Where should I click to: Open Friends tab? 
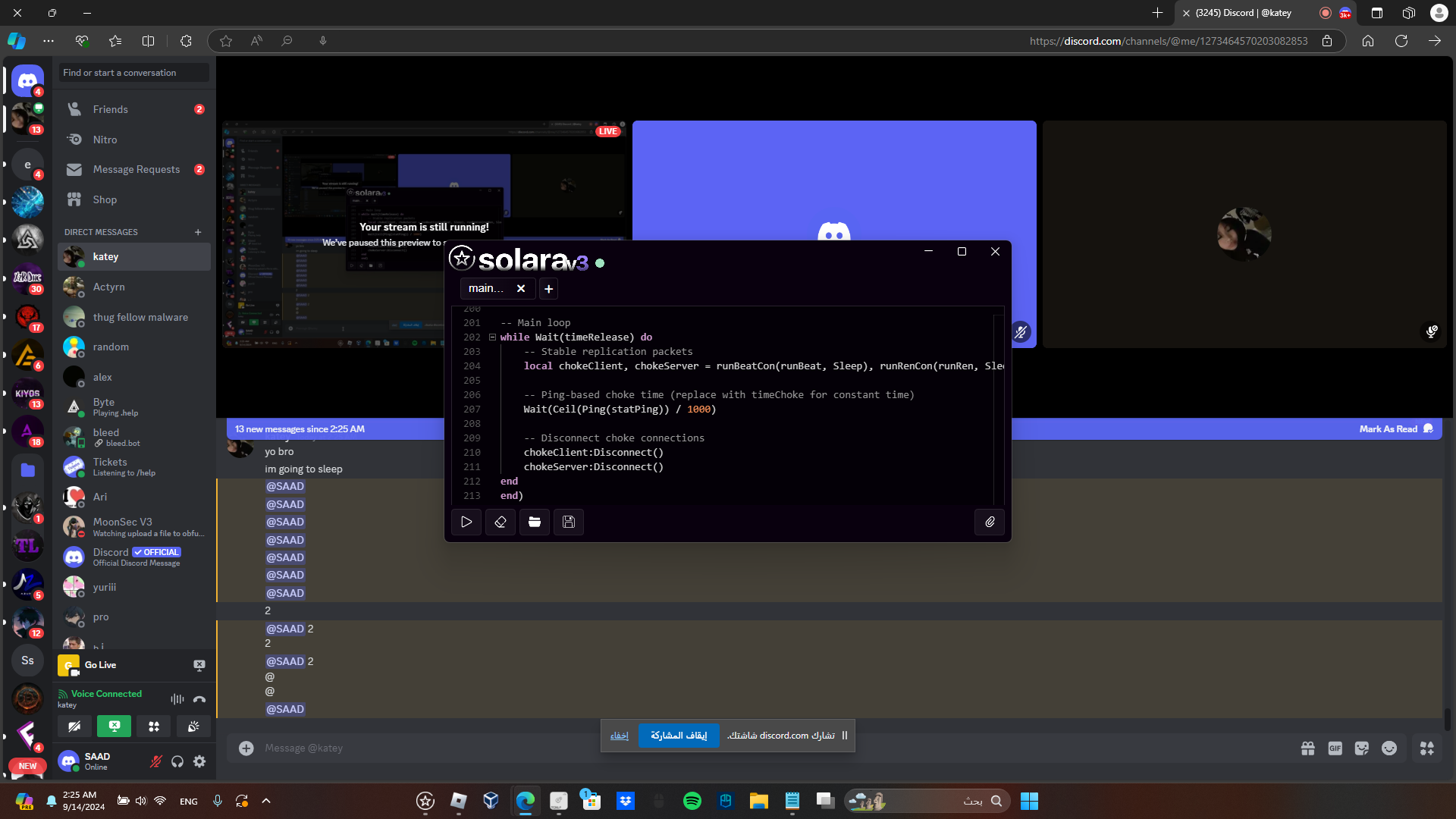pos(134,109)
